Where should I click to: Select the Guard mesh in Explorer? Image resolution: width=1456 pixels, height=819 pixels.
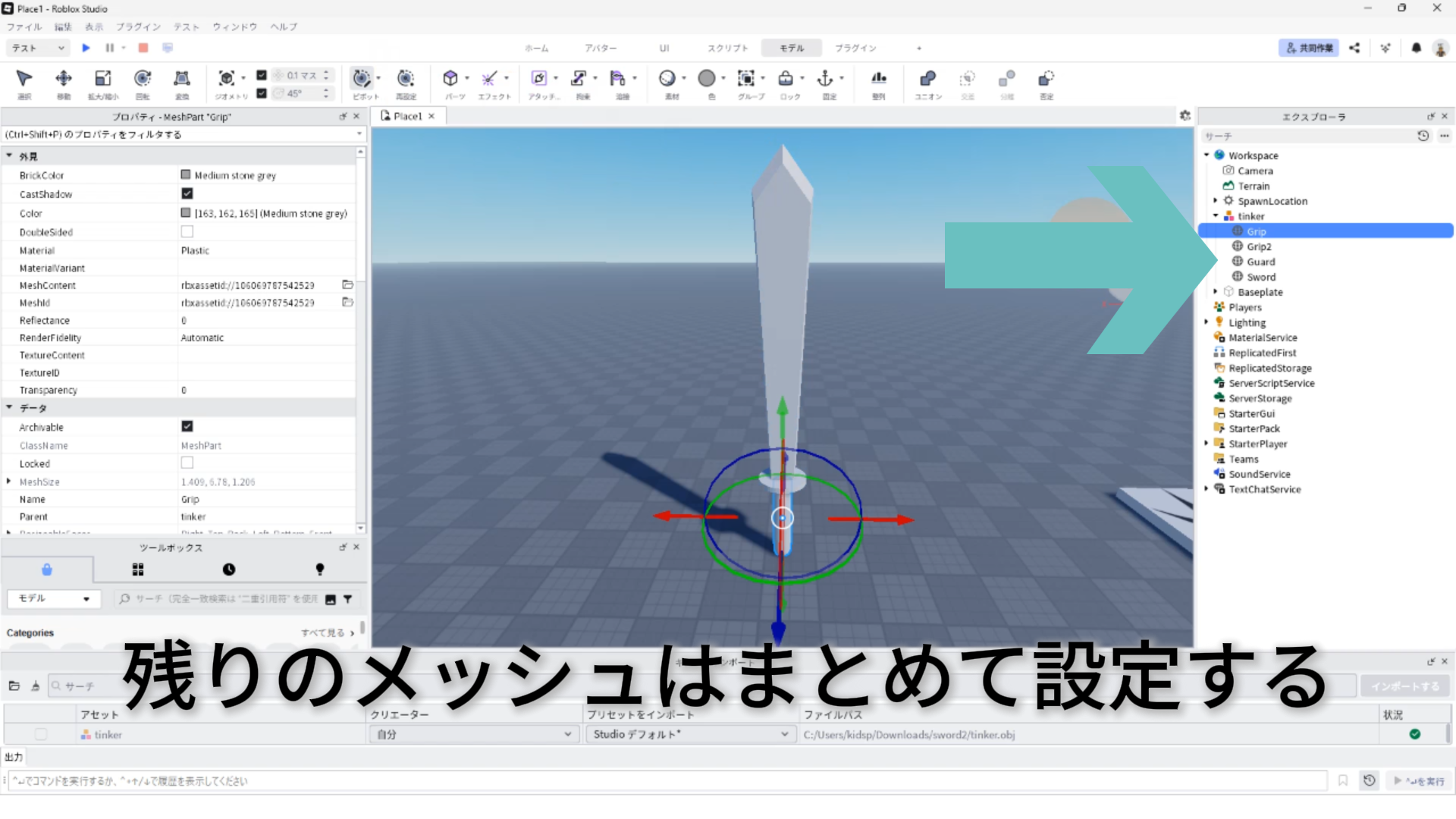(x=1260, y=262)
